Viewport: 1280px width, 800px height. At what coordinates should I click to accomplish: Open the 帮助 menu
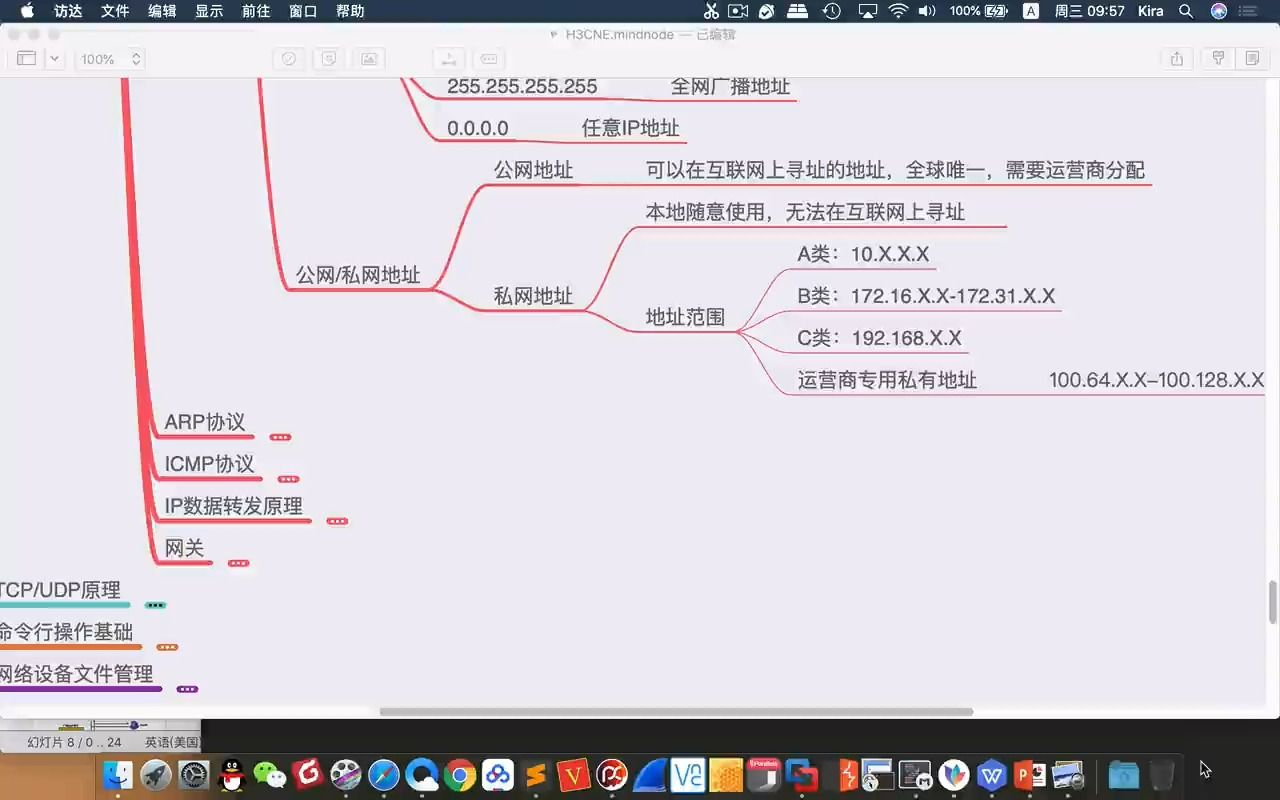tap(350, 11)
